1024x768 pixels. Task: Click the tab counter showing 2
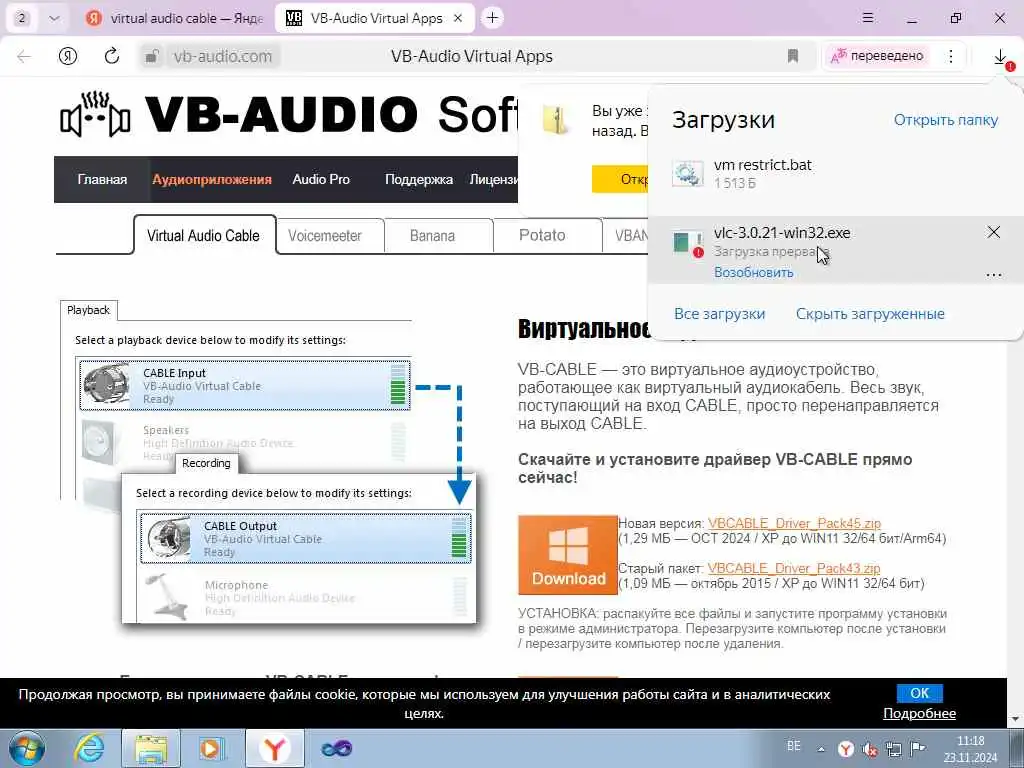pos(22,18)
